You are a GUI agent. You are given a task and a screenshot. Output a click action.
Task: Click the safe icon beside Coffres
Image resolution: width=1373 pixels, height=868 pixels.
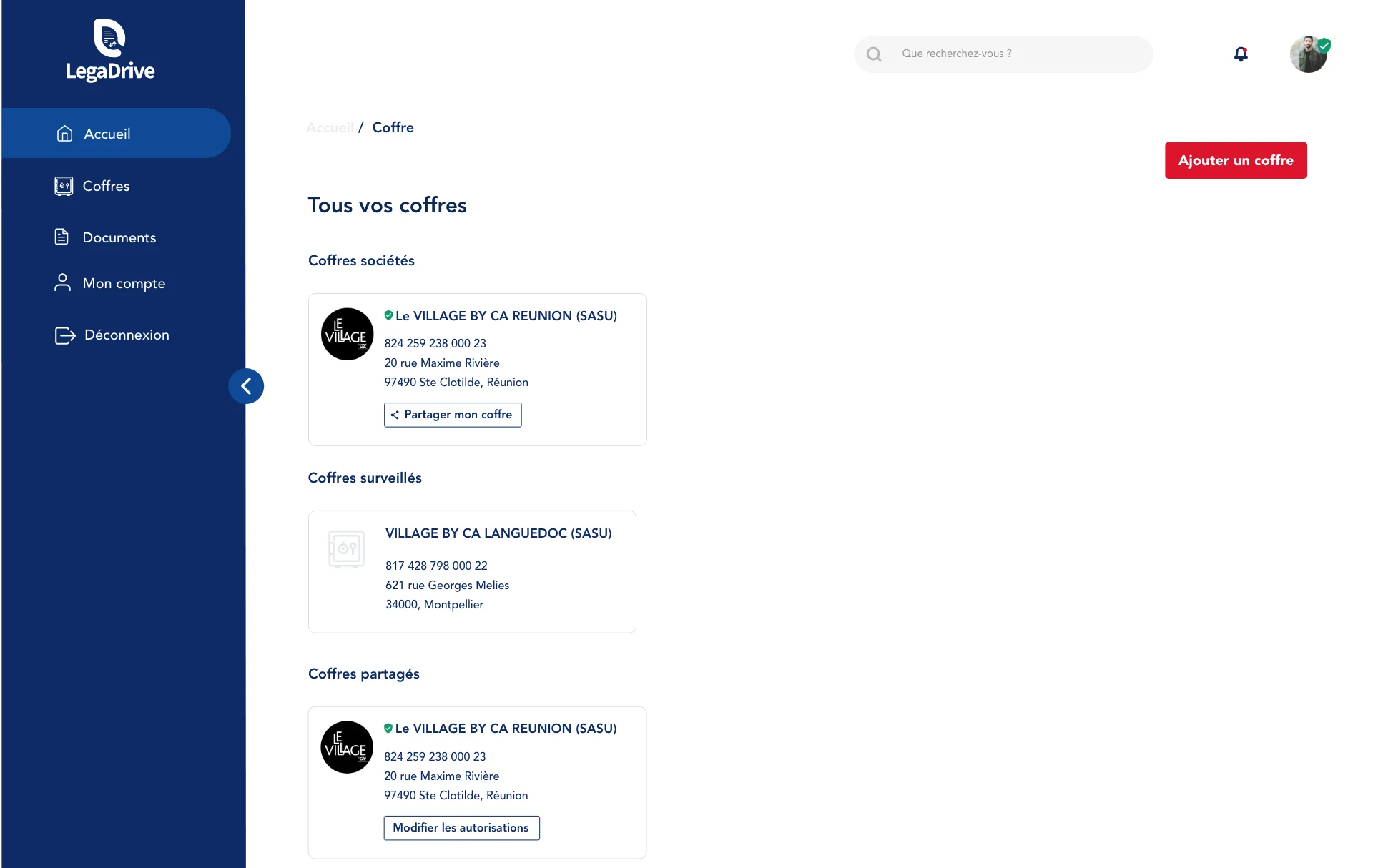tap(64, 186)
